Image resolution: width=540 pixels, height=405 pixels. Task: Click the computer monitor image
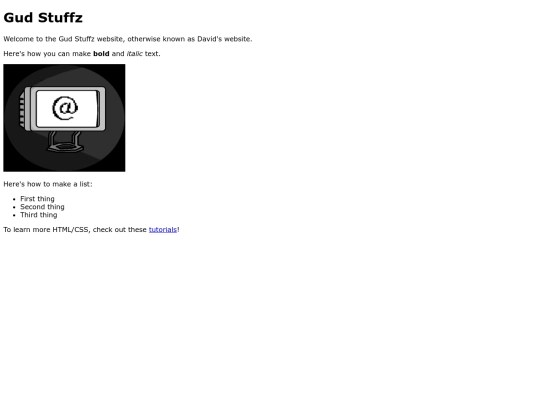coord(64,118)
